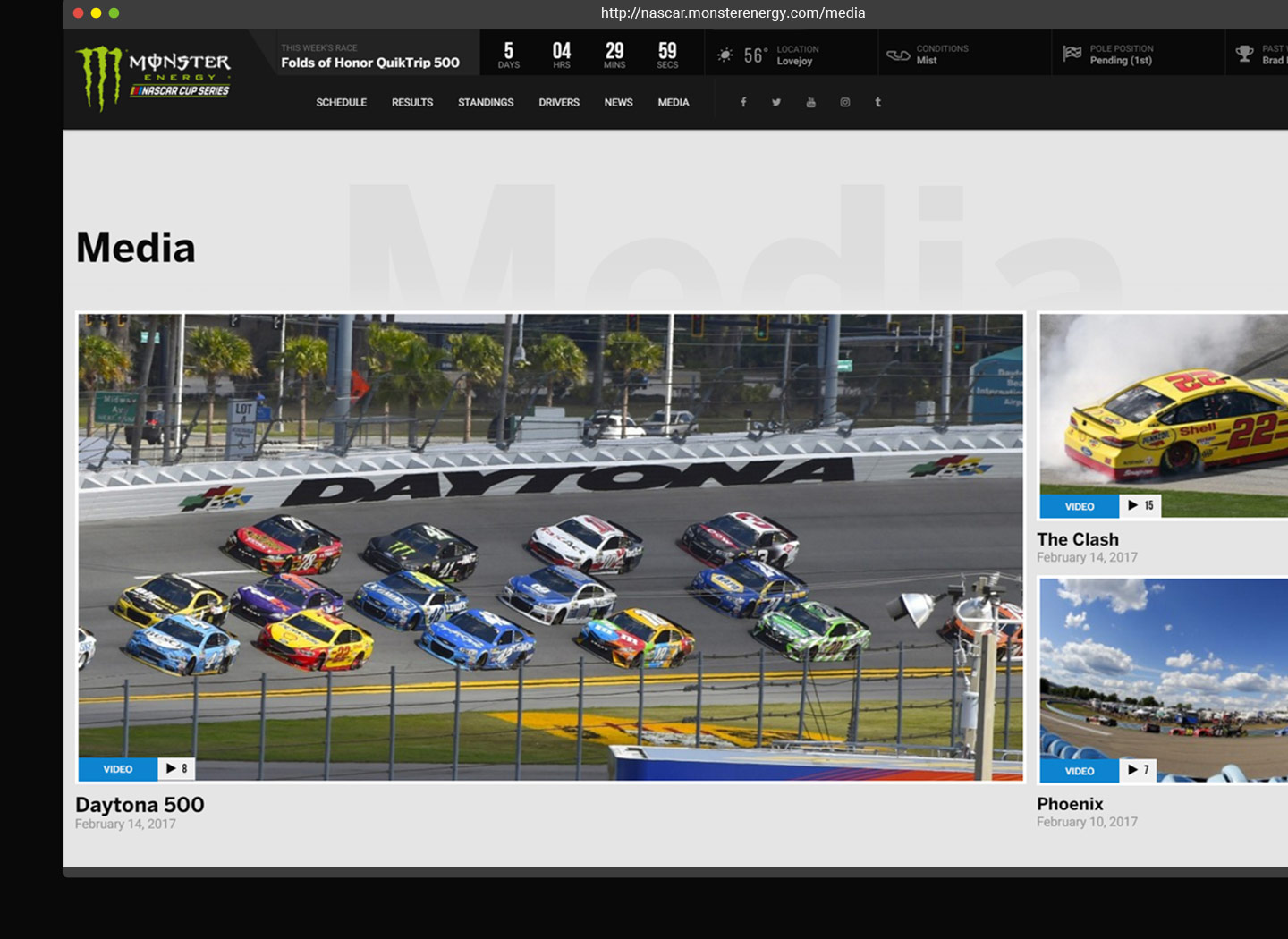
Task: Open the Daytona 500 title link
Action: (x=140, y=805)
